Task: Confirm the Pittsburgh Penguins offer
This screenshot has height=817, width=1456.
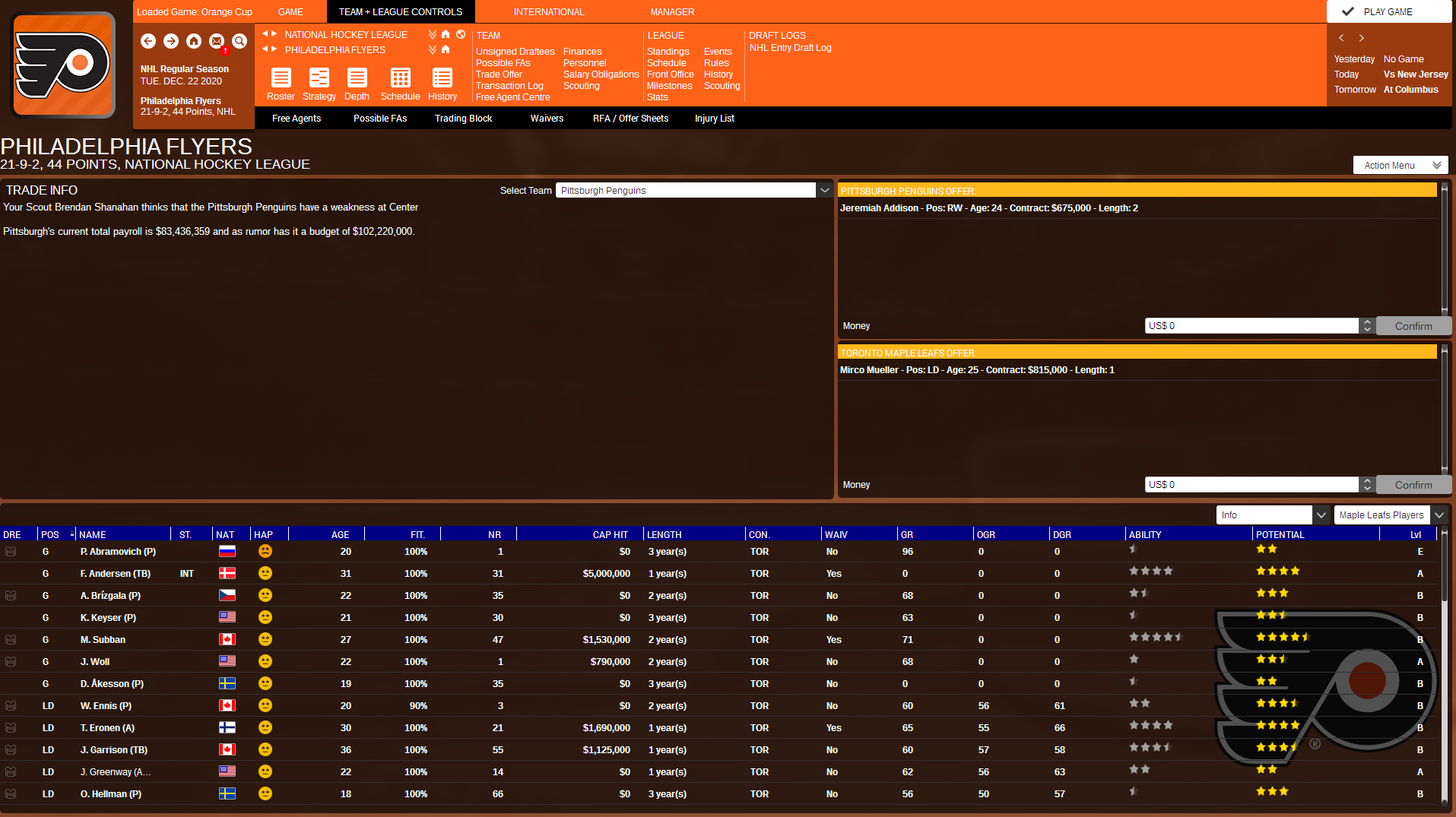Action: (1413, 325)
